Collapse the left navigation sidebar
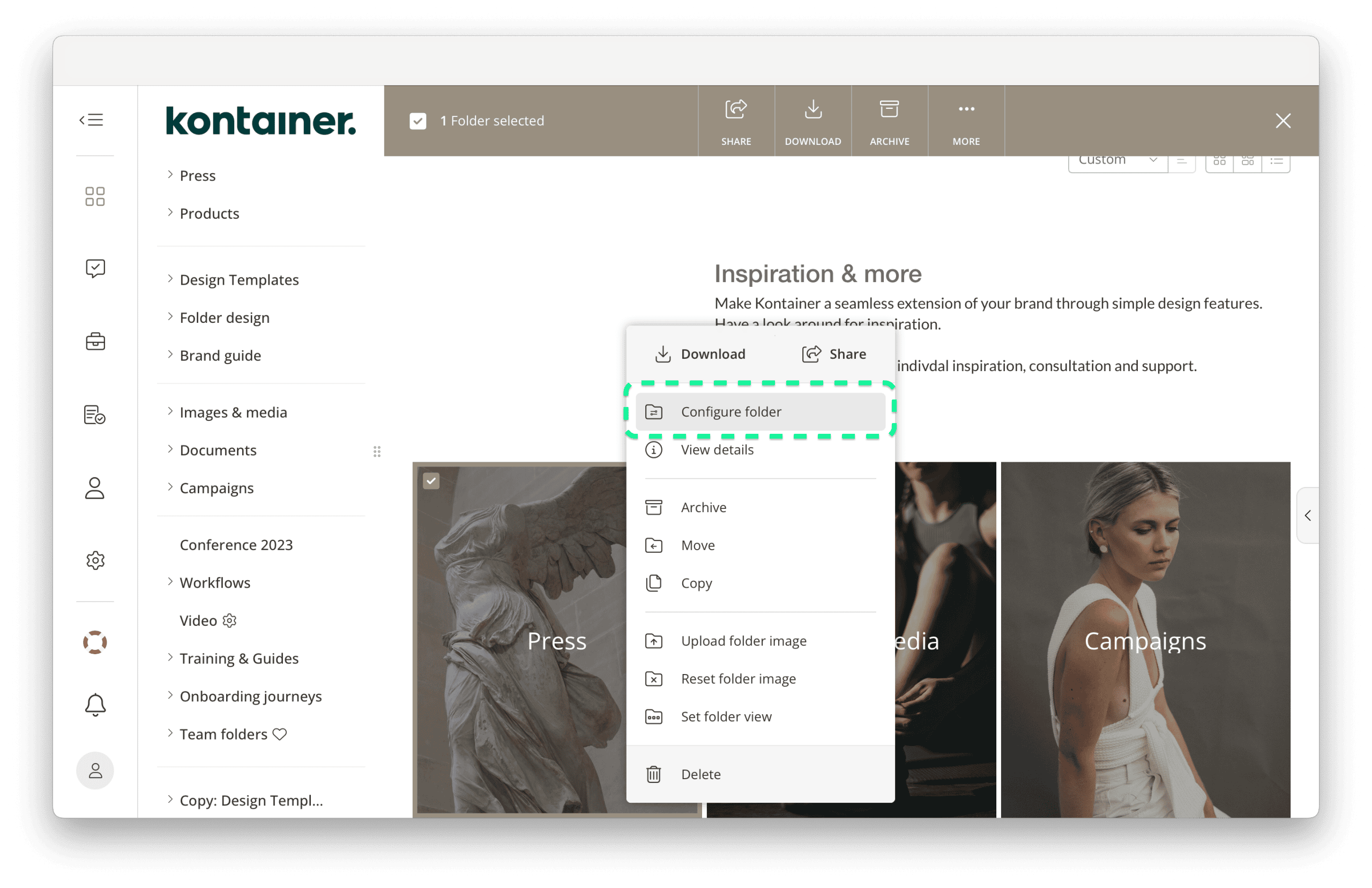 click(91, 120)
